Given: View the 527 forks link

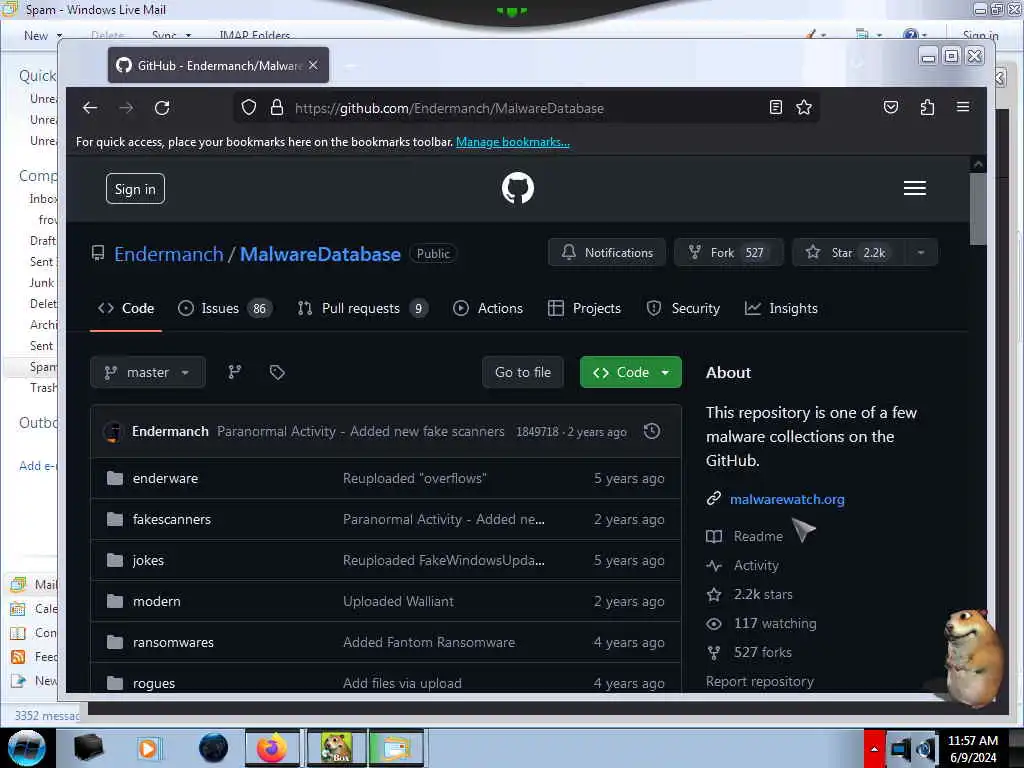Looking at the screenshot, I should [762, 652].
